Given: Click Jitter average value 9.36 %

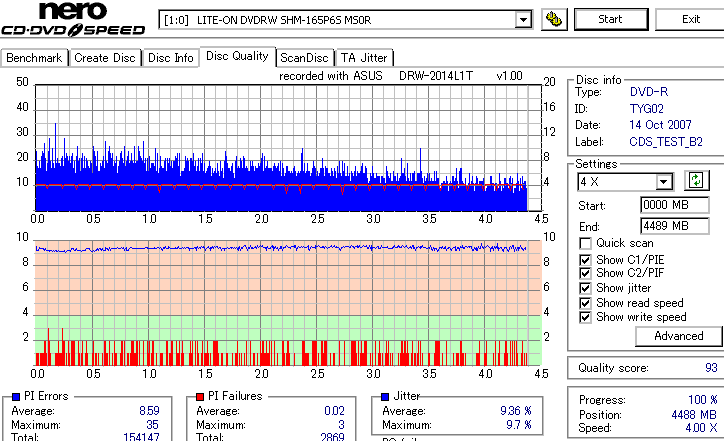Looking at the screenshot, I should pyautogui.click(x=516, y=411).
